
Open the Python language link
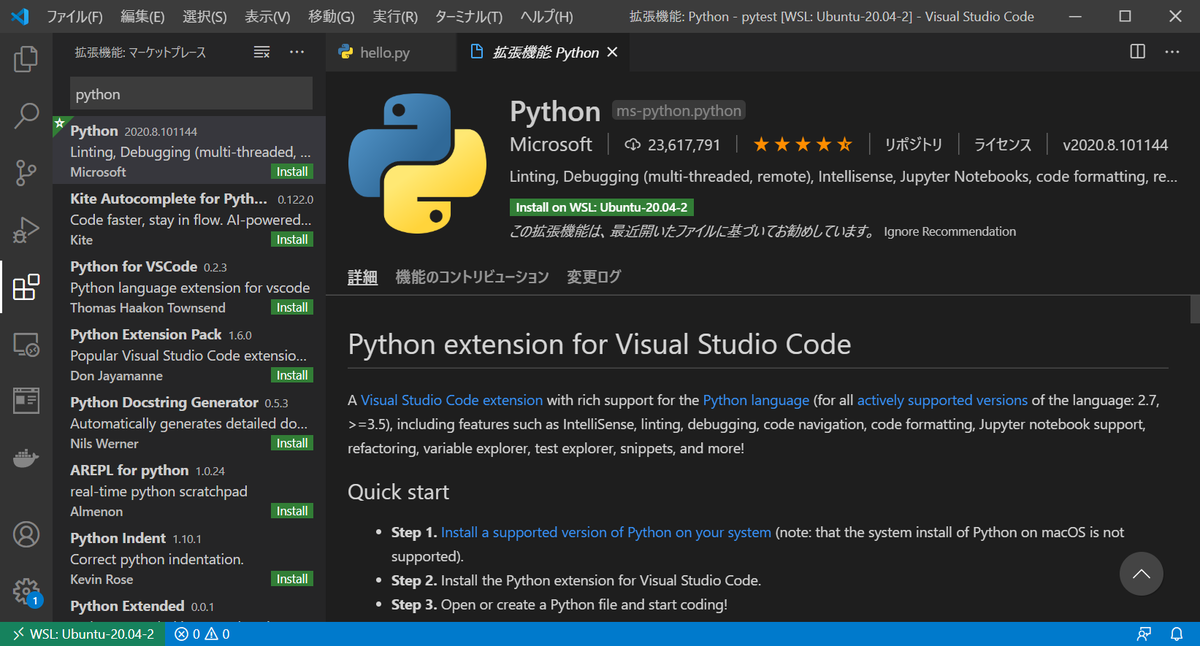coord(756,400)
